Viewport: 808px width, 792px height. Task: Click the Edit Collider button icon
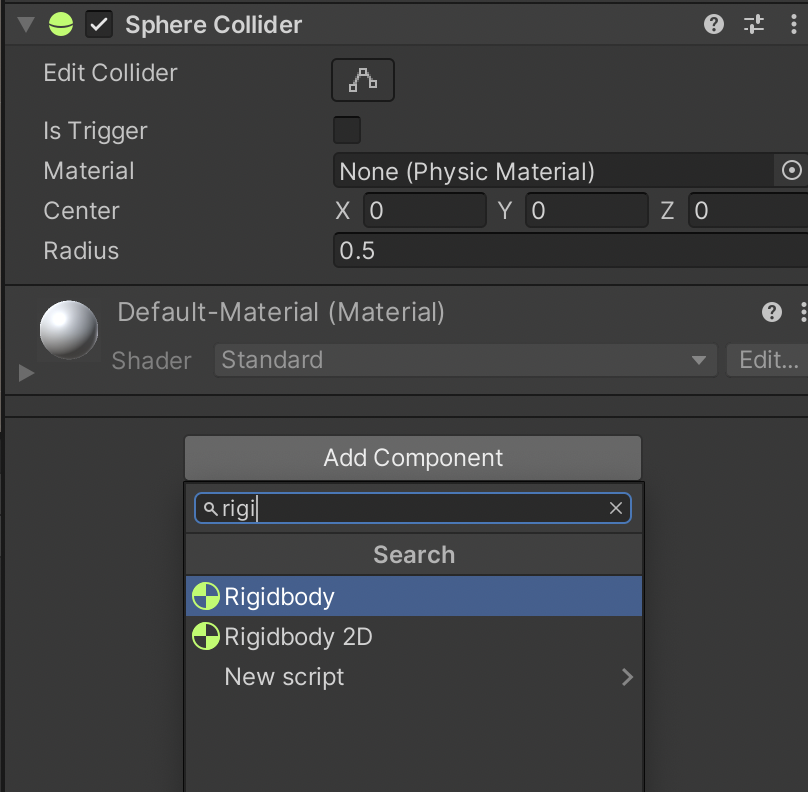coord(363,81)
